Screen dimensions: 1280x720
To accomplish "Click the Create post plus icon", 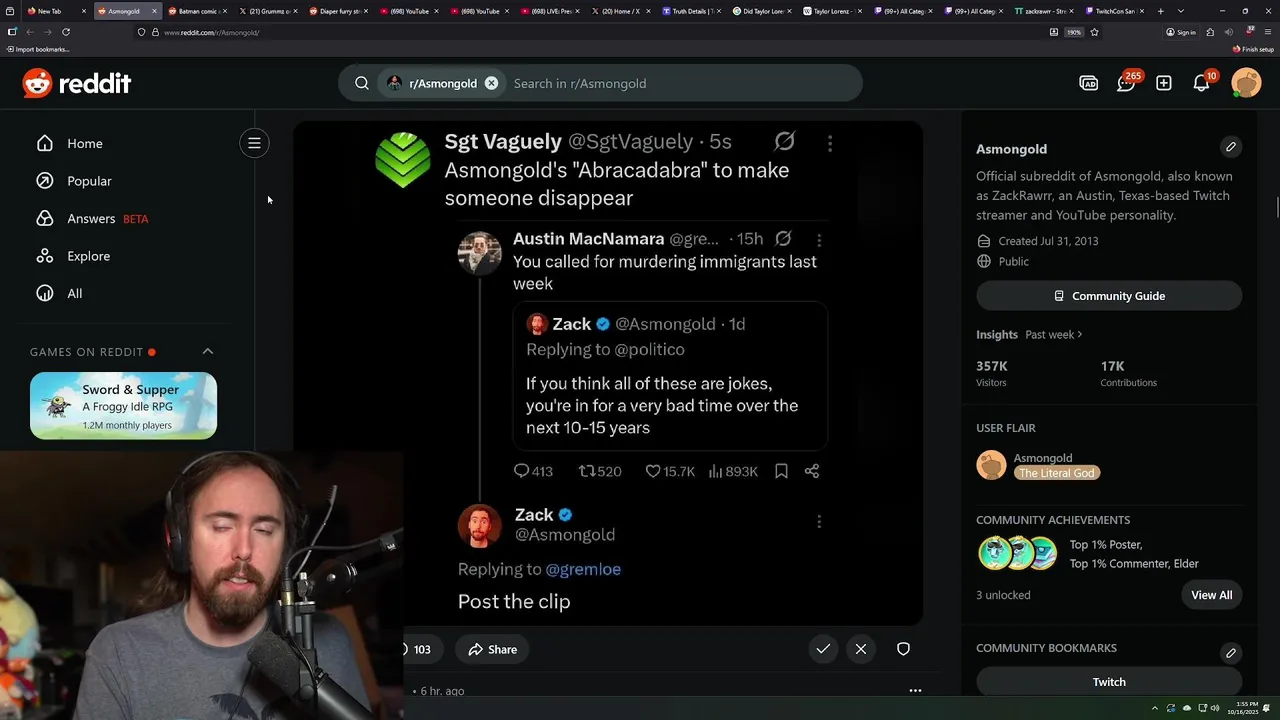I will (x=1164, y=83).
